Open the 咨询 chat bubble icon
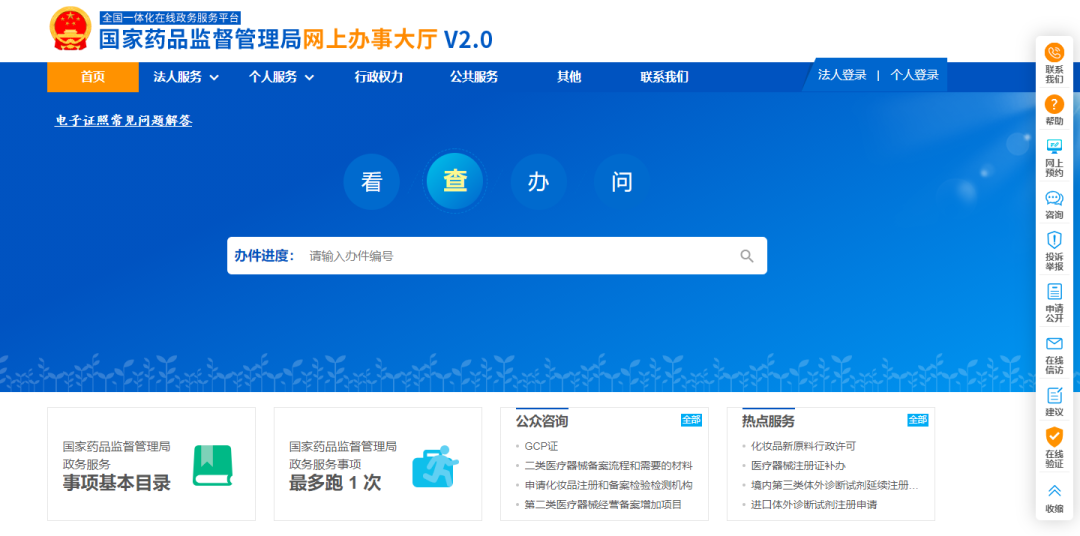Viewport: 1080px width, 536px height. tap(1054, 198)
